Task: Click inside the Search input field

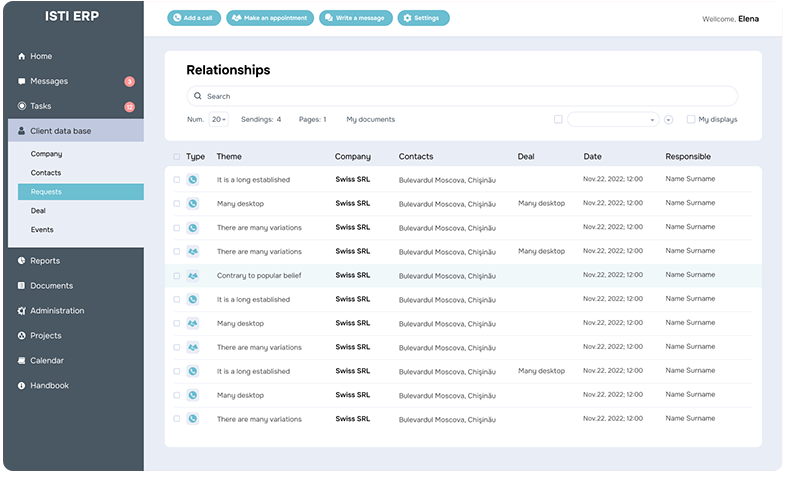Action: (x=460, y=96)
